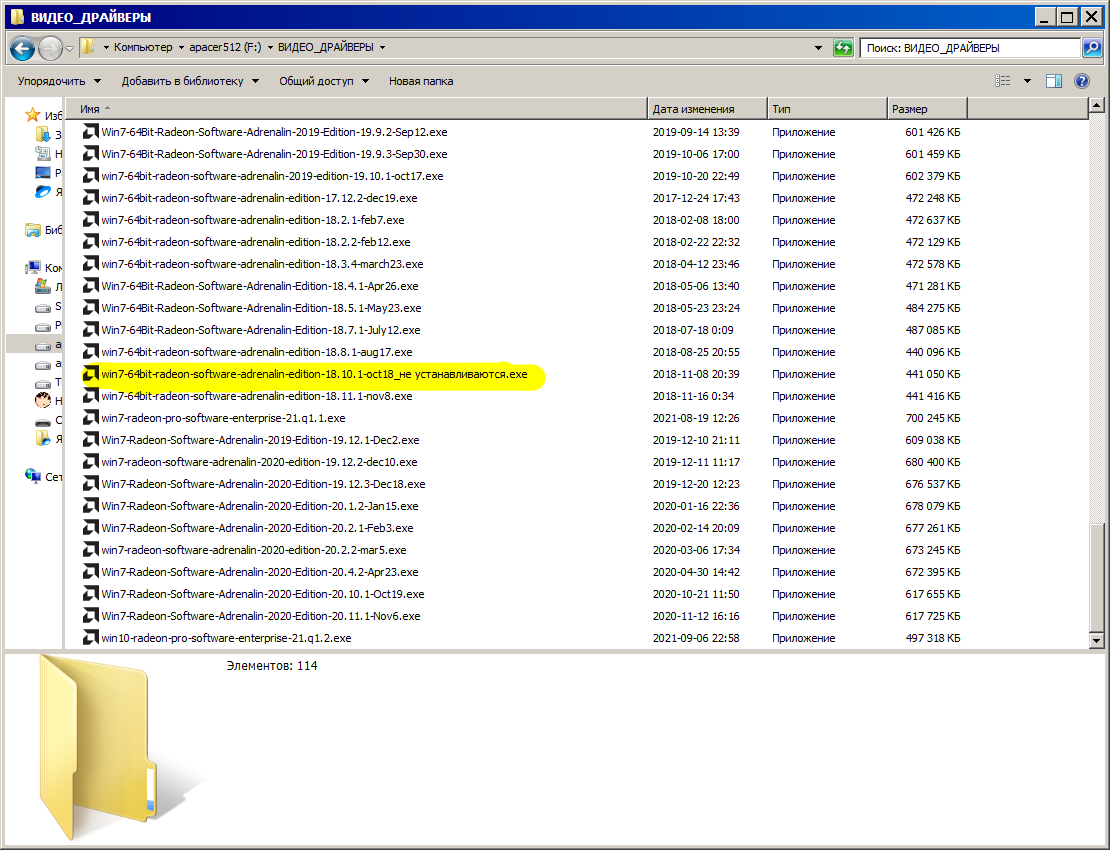
Task: Open Добавить в библиотеку menu
Action: (x=190, y=81)
